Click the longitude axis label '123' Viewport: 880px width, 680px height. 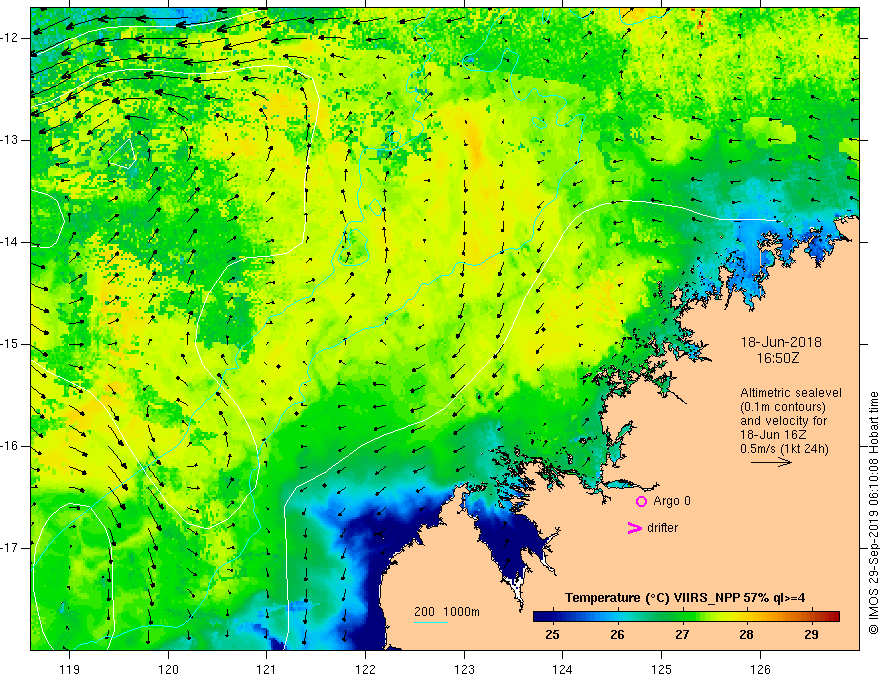tap(464, 669)
